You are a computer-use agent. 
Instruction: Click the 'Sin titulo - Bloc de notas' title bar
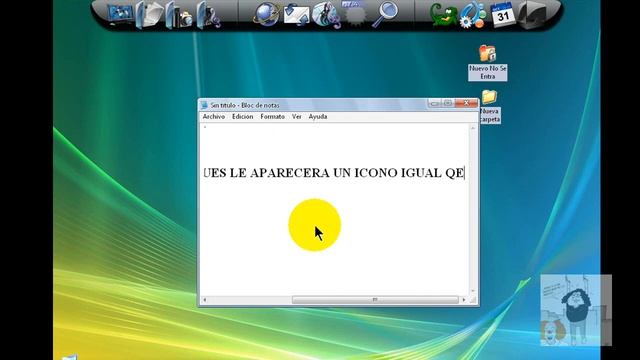314,105
